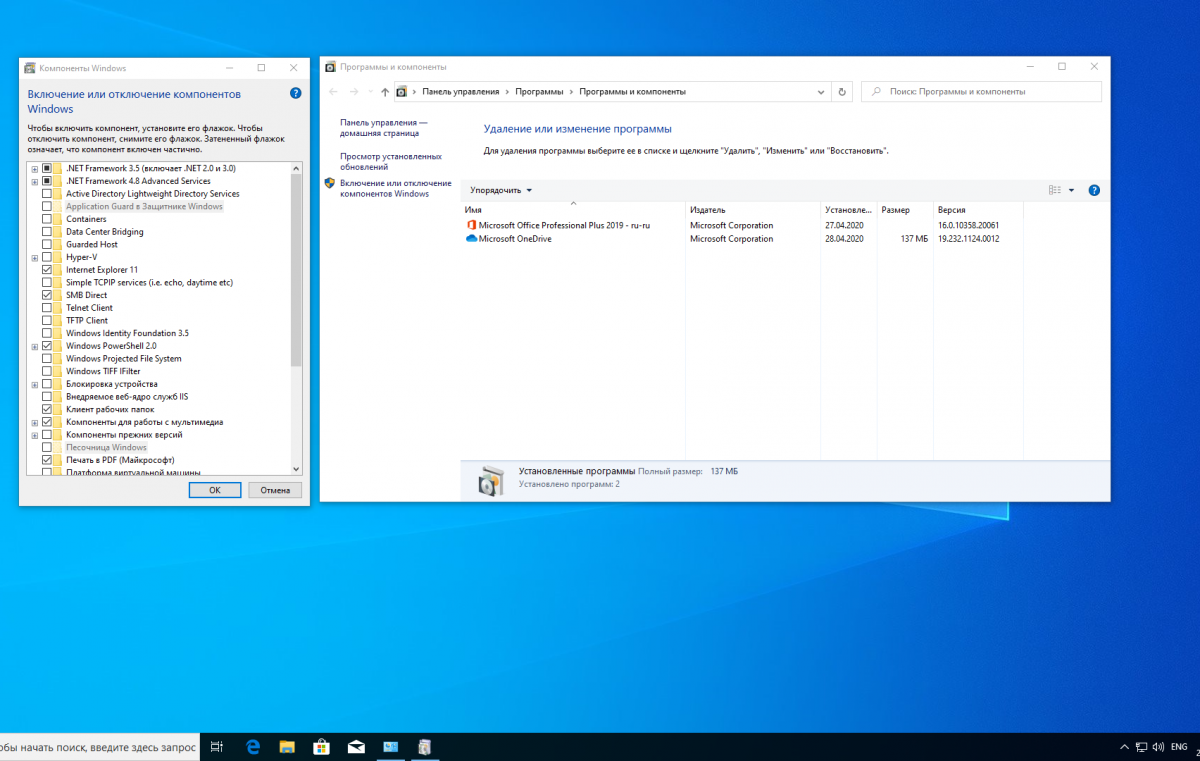Switch input language via ENG indicator

pyautogui.click(x=1179, y=747)
